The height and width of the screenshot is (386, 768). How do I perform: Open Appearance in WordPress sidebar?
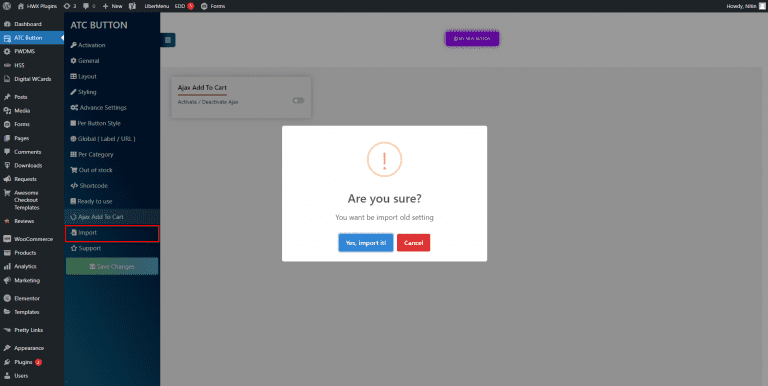pos(32,348)
